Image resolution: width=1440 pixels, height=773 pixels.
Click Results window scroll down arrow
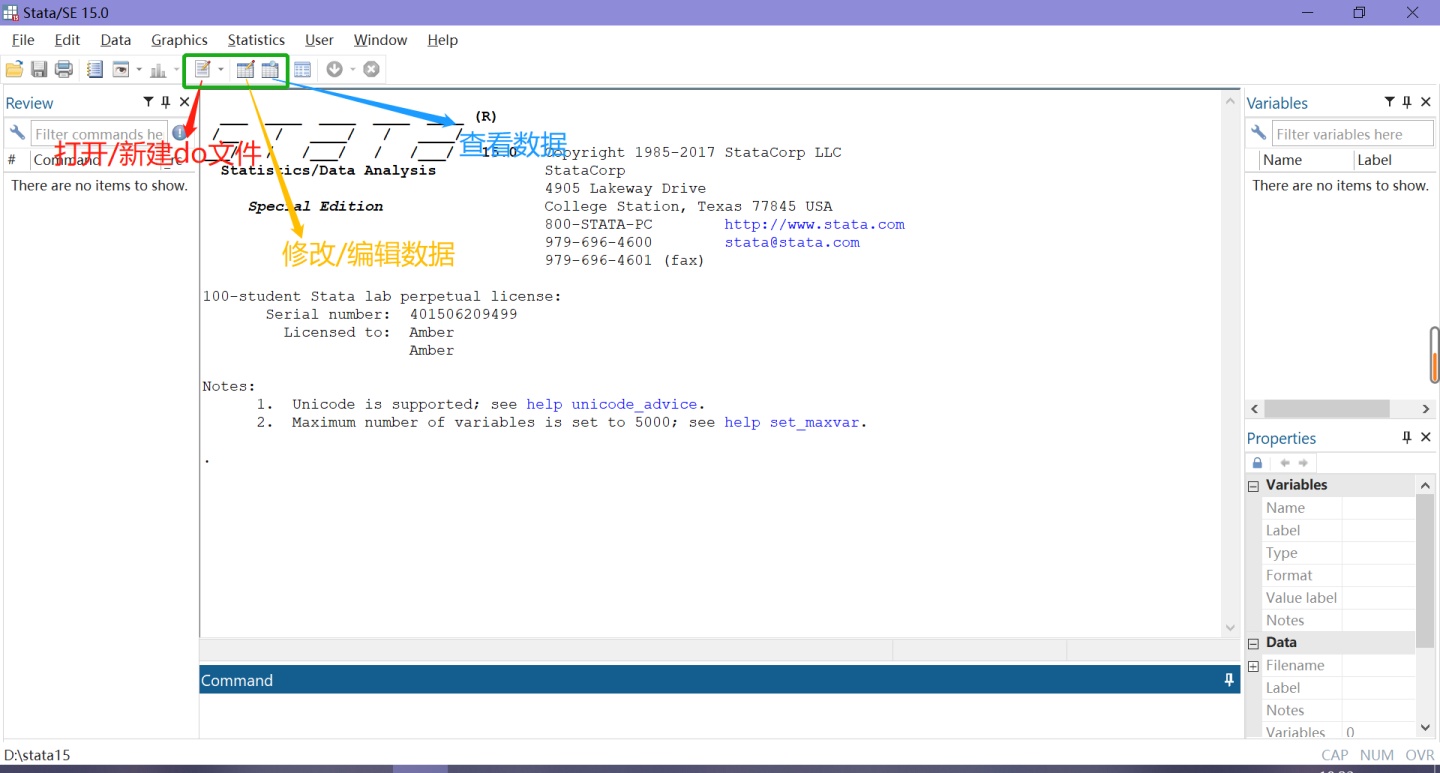1230,627
